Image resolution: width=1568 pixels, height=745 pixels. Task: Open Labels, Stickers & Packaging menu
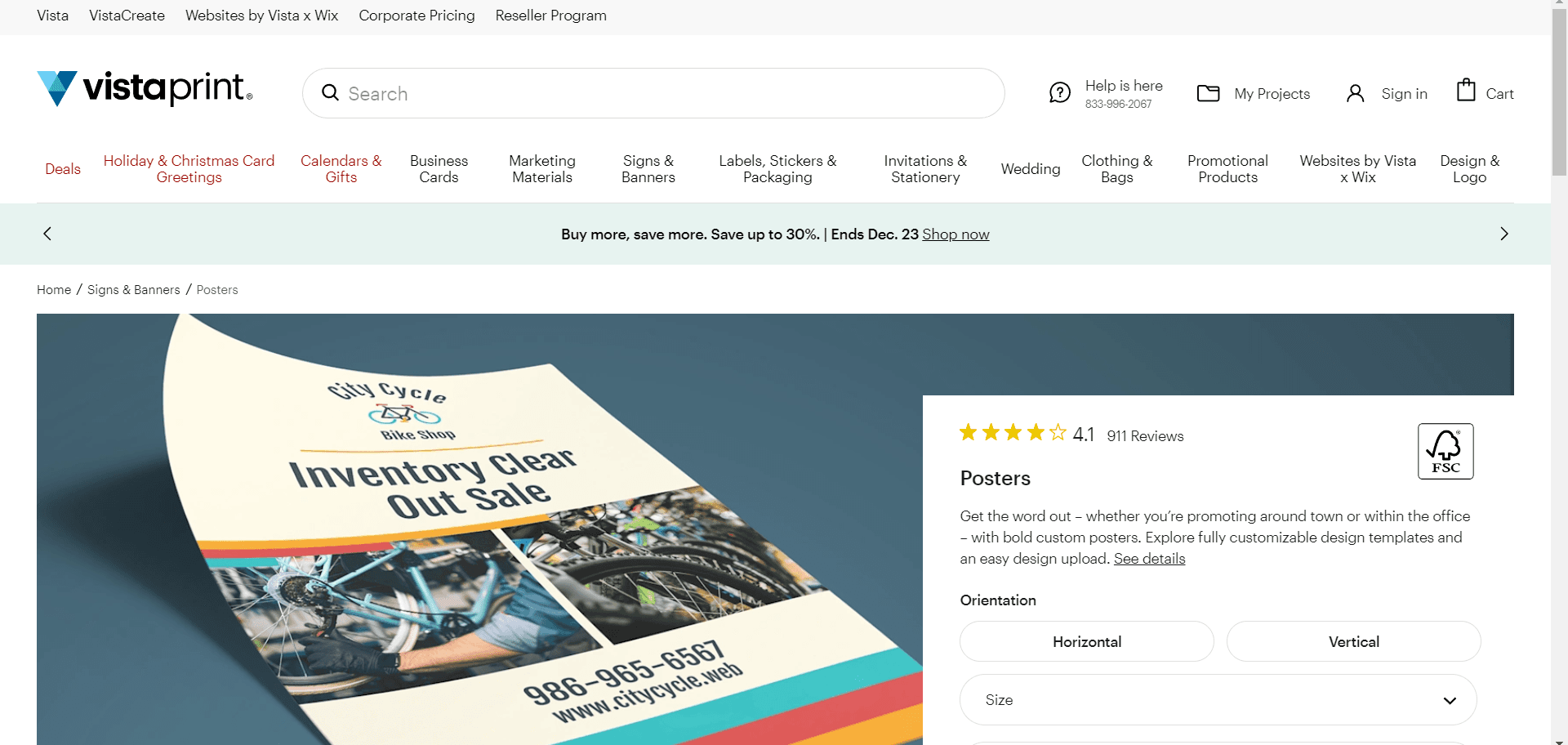click(x=777, y=169)
